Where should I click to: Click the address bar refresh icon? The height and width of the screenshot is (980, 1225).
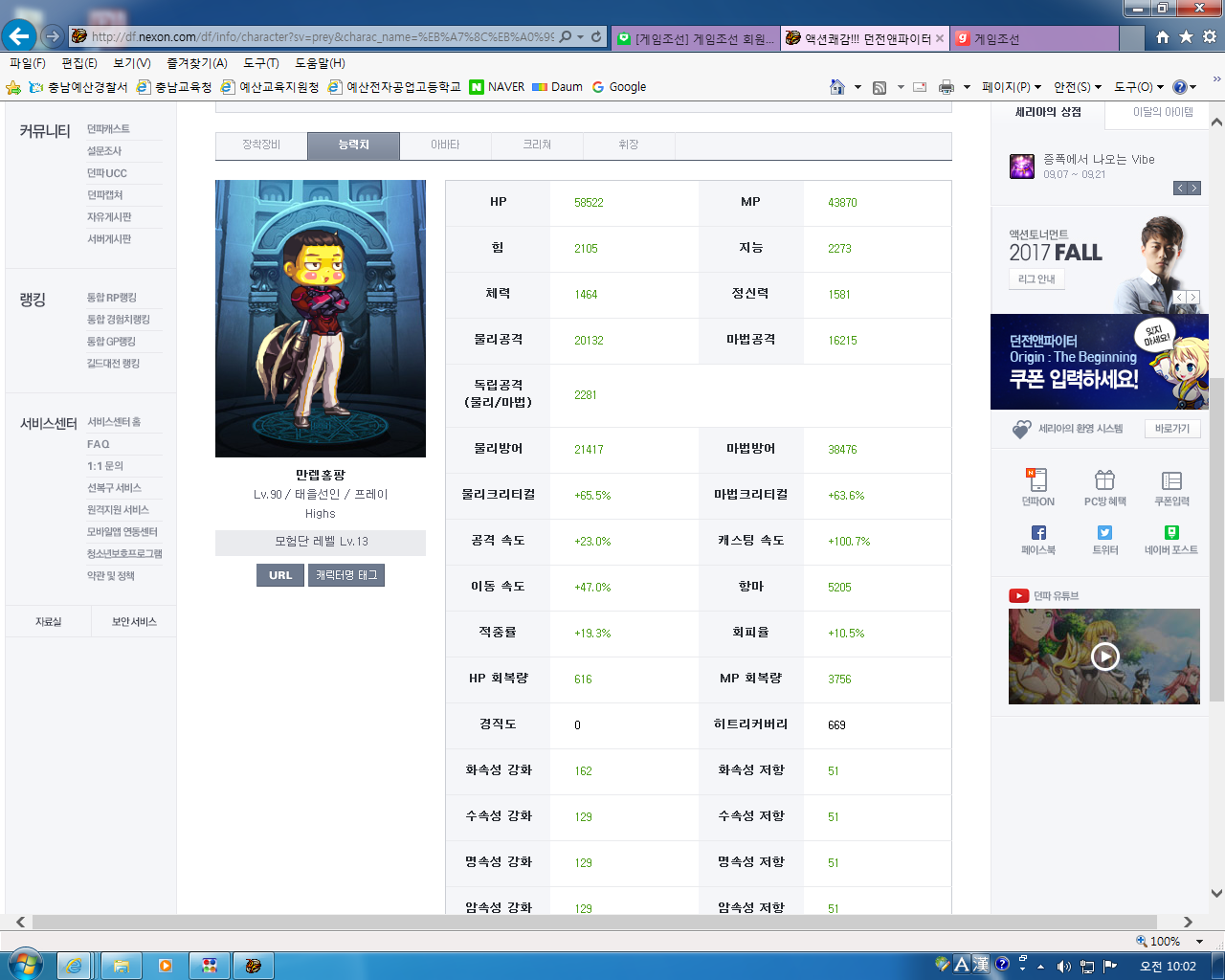click(596, 36)
